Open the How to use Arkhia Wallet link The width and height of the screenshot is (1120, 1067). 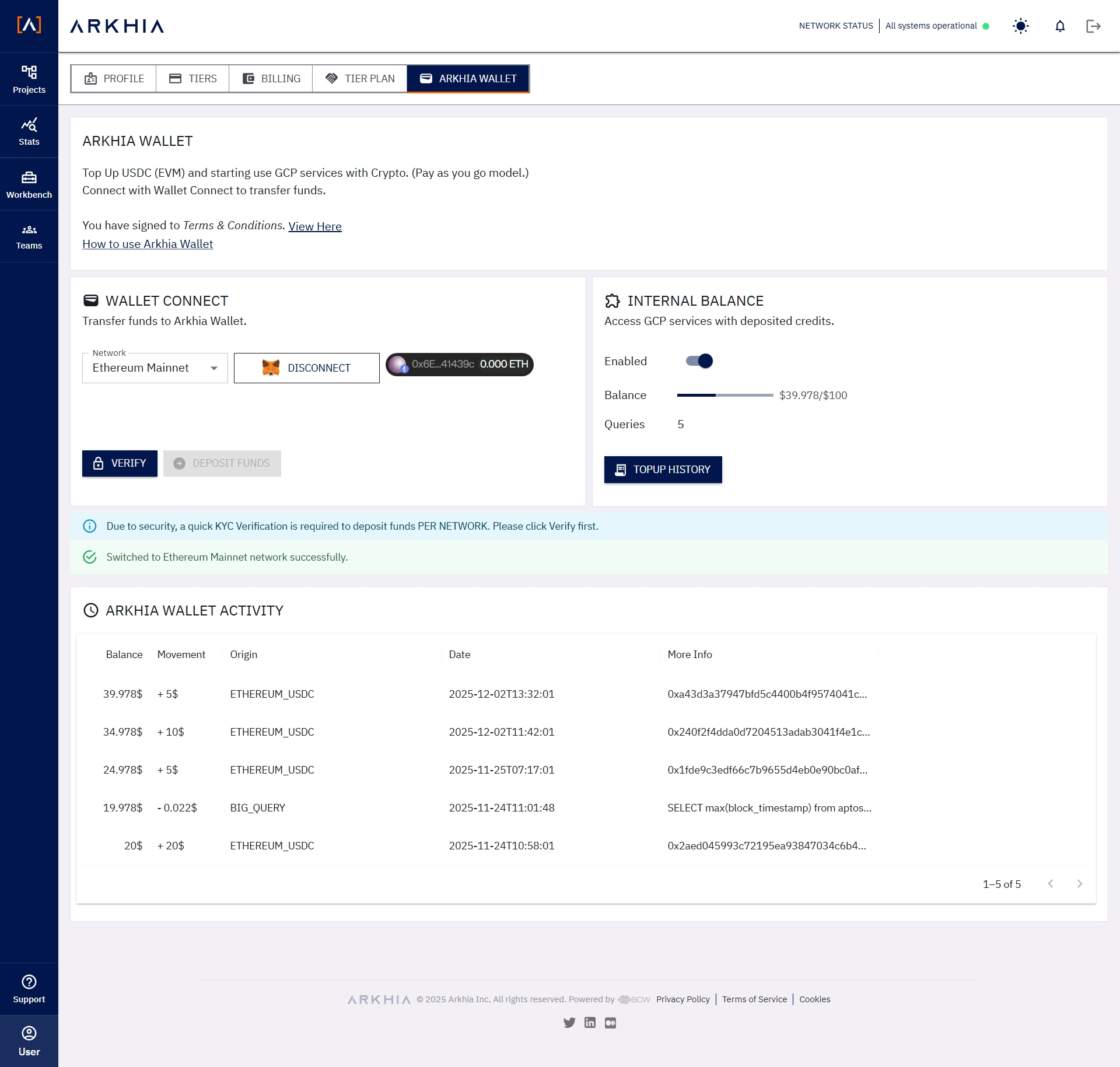coord(147,244)
